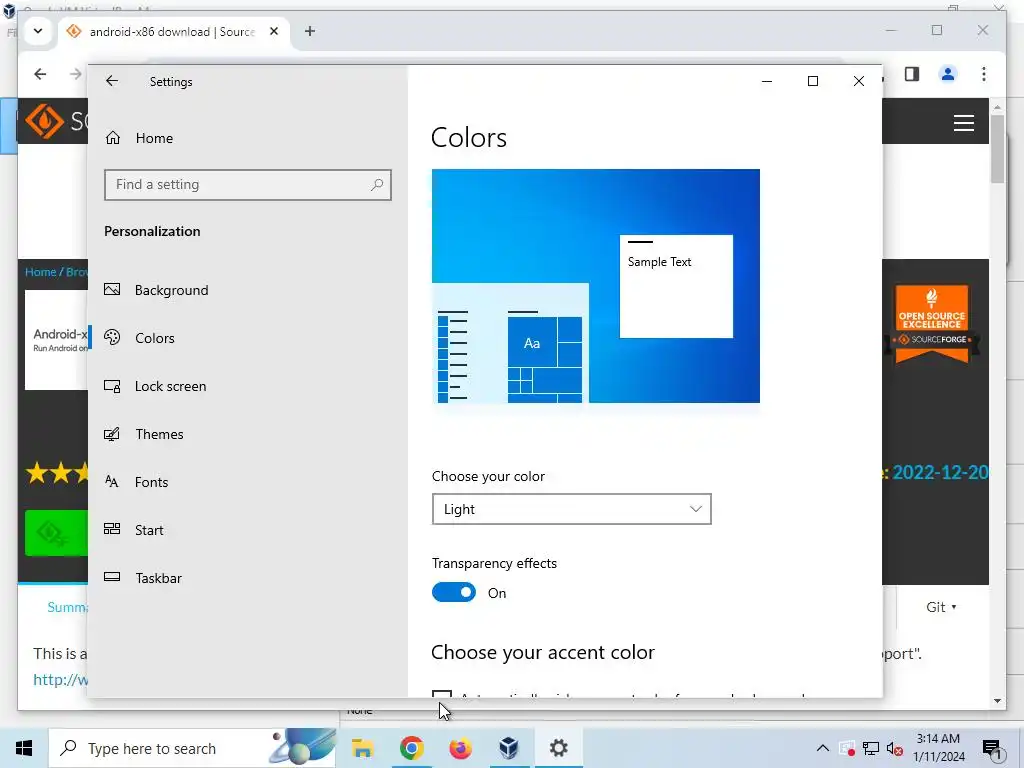This screenshot has height=768, width=1024.
Task: Open Chrome profile avatar
Action: pyautogui.click(x=948, y=74)
